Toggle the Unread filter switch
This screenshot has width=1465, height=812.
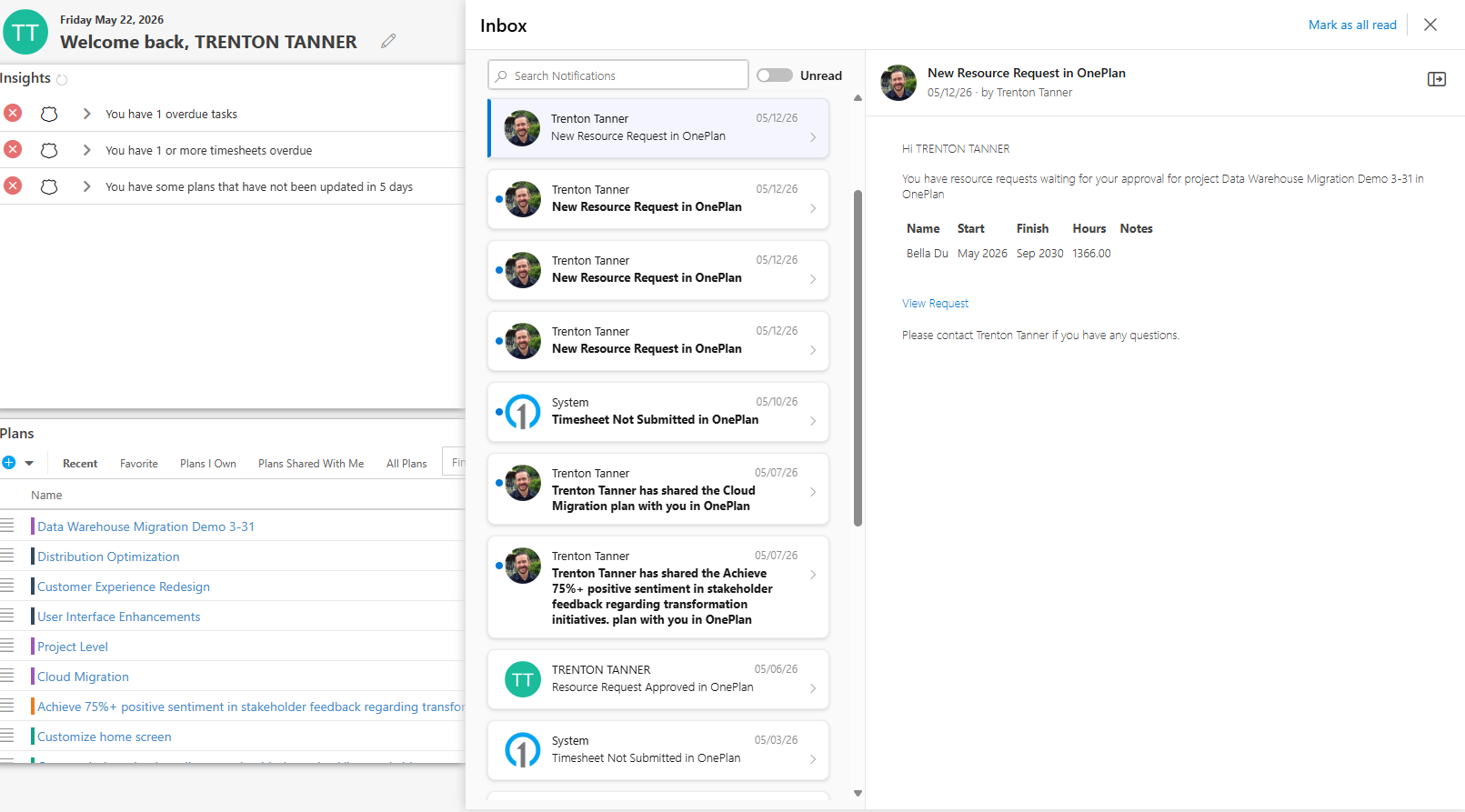[775, 75]
